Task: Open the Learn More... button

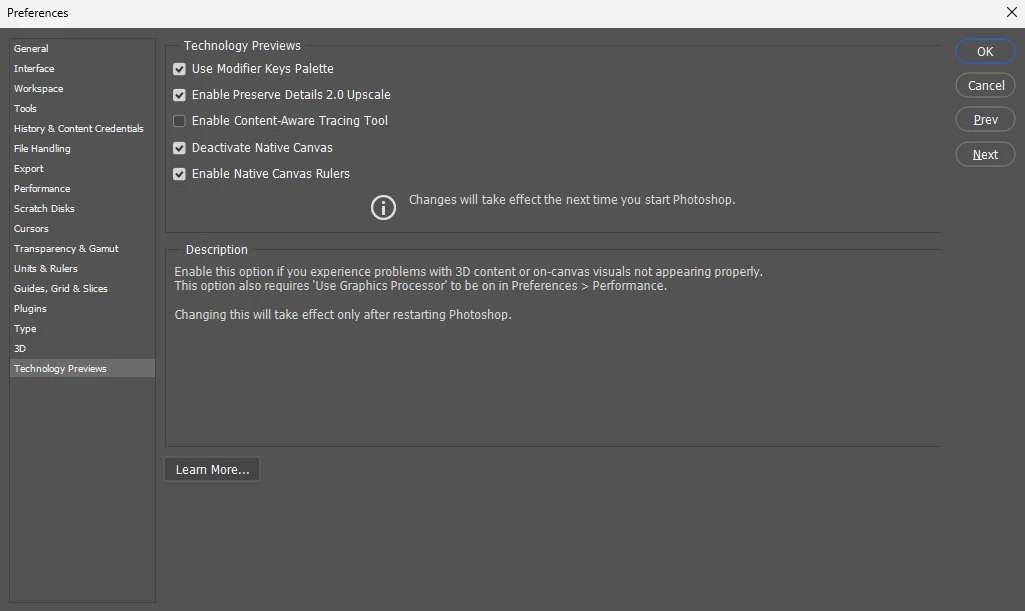Action: [212, 469]
